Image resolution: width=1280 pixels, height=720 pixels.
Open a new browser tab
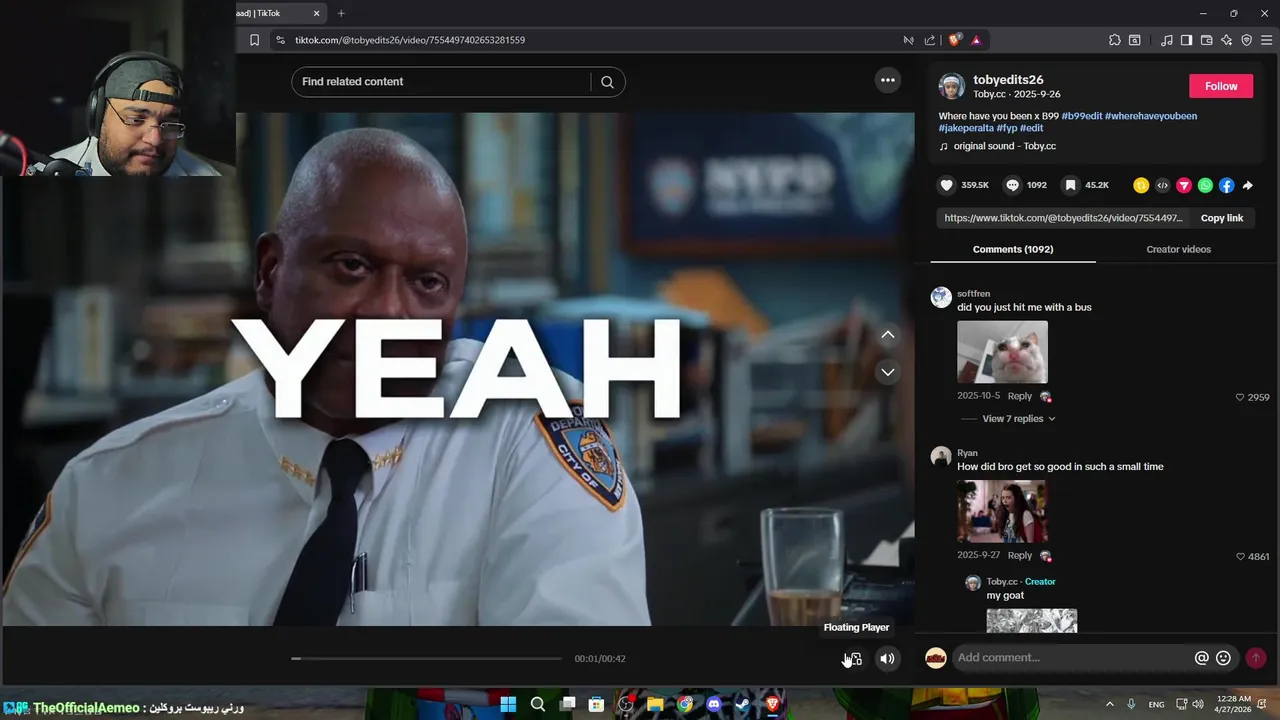[x=341, y=13]
